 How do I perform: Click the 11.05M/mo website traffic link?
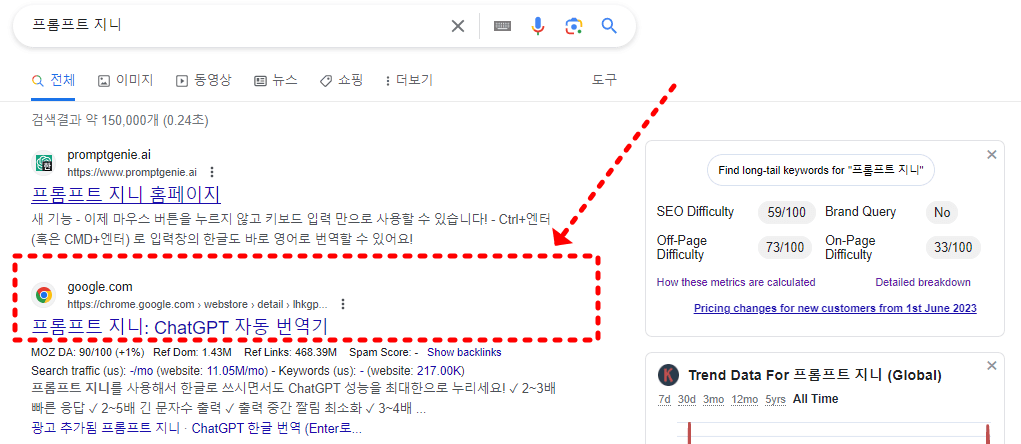pos(237,371)
